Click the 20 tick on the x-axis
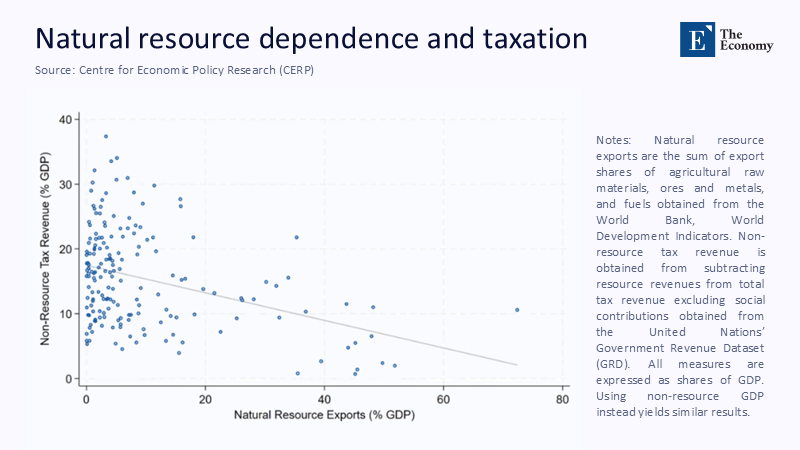The width and height of the screenshot is (800, 450). [205, 399]
